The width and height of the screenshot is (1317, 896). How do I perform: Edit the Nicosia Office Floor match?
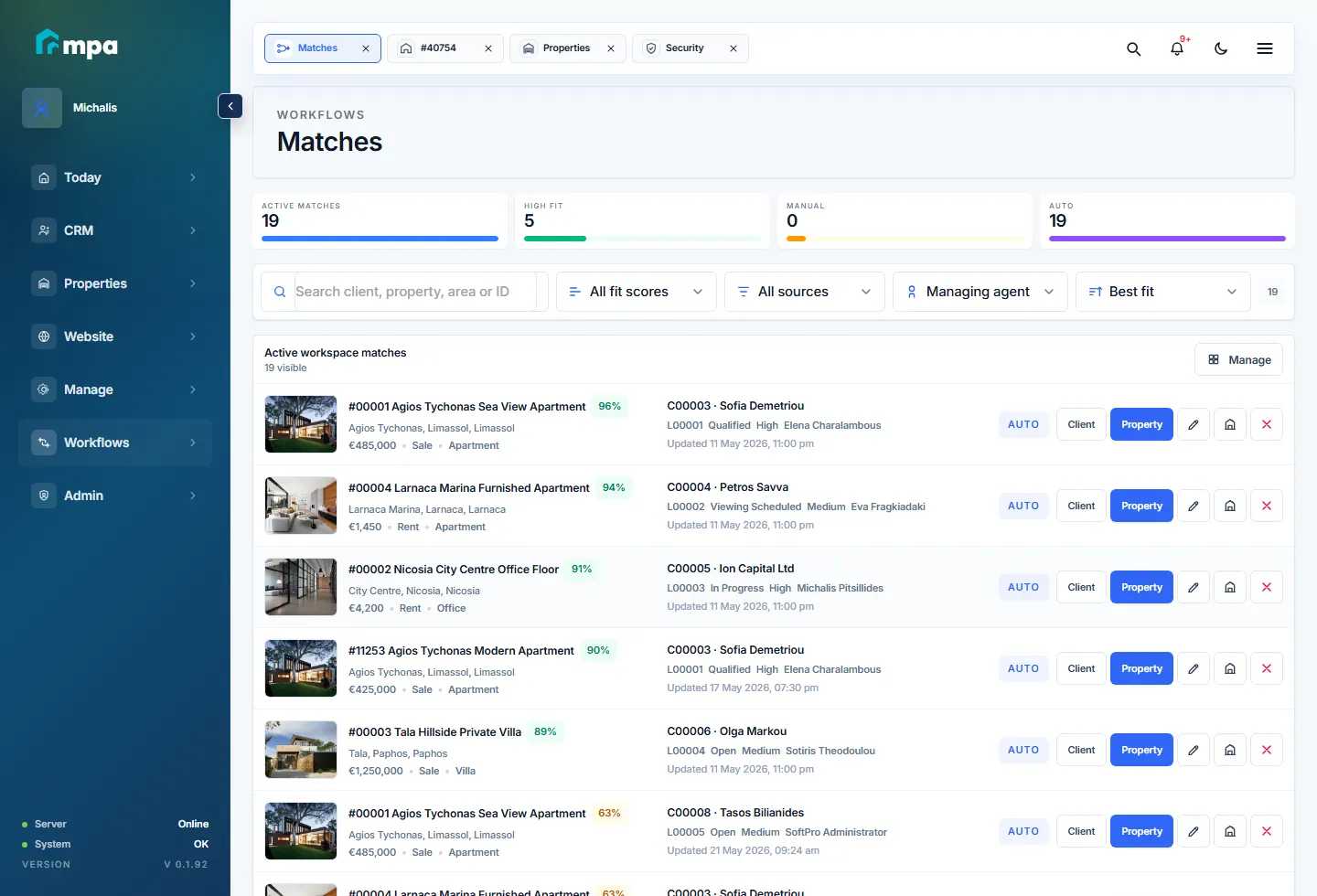point(1194,587)
